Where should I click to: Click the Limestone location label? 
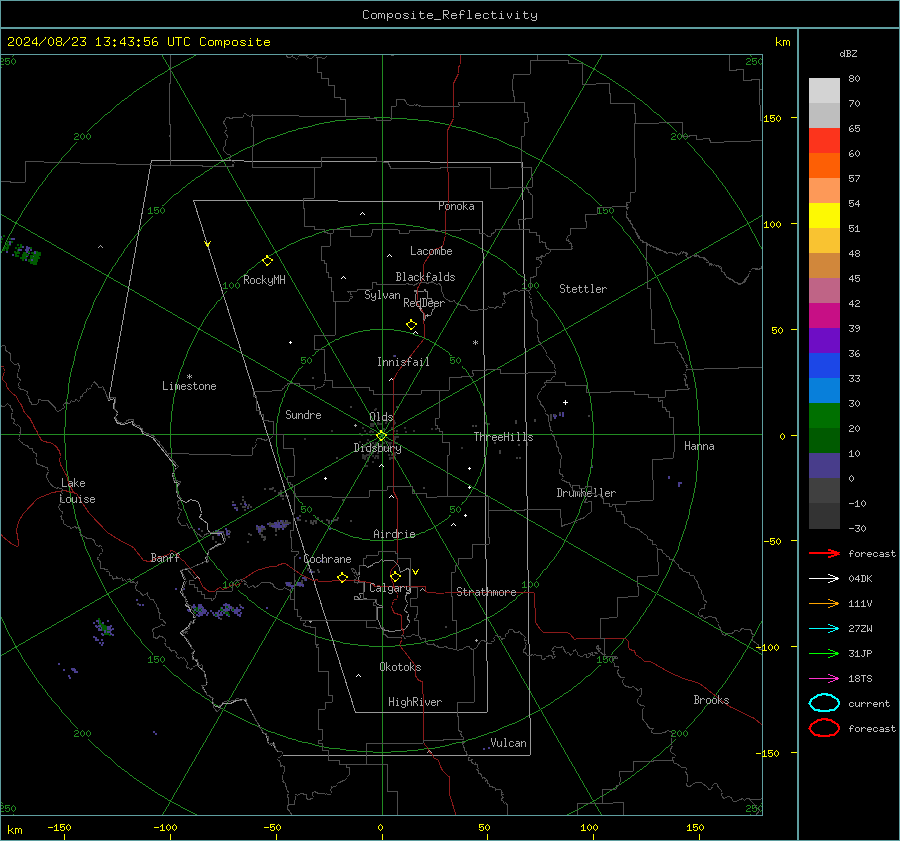point(189,386)
